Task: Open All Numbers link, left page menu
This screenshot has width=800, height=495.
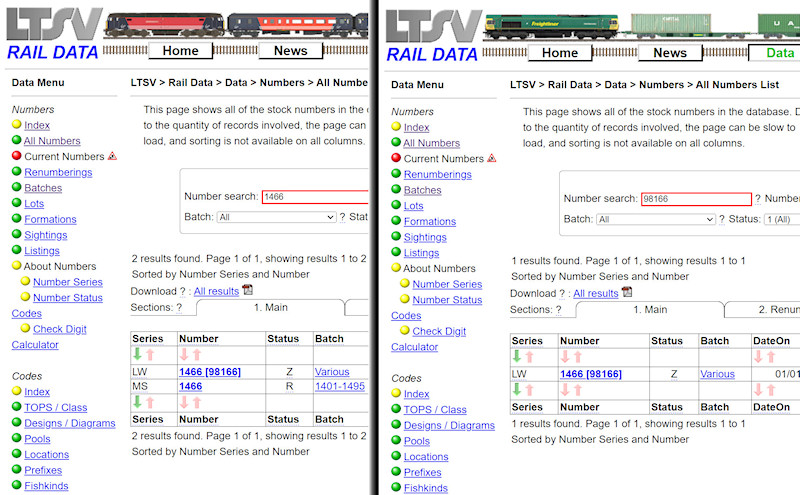Action: [52, 141]
